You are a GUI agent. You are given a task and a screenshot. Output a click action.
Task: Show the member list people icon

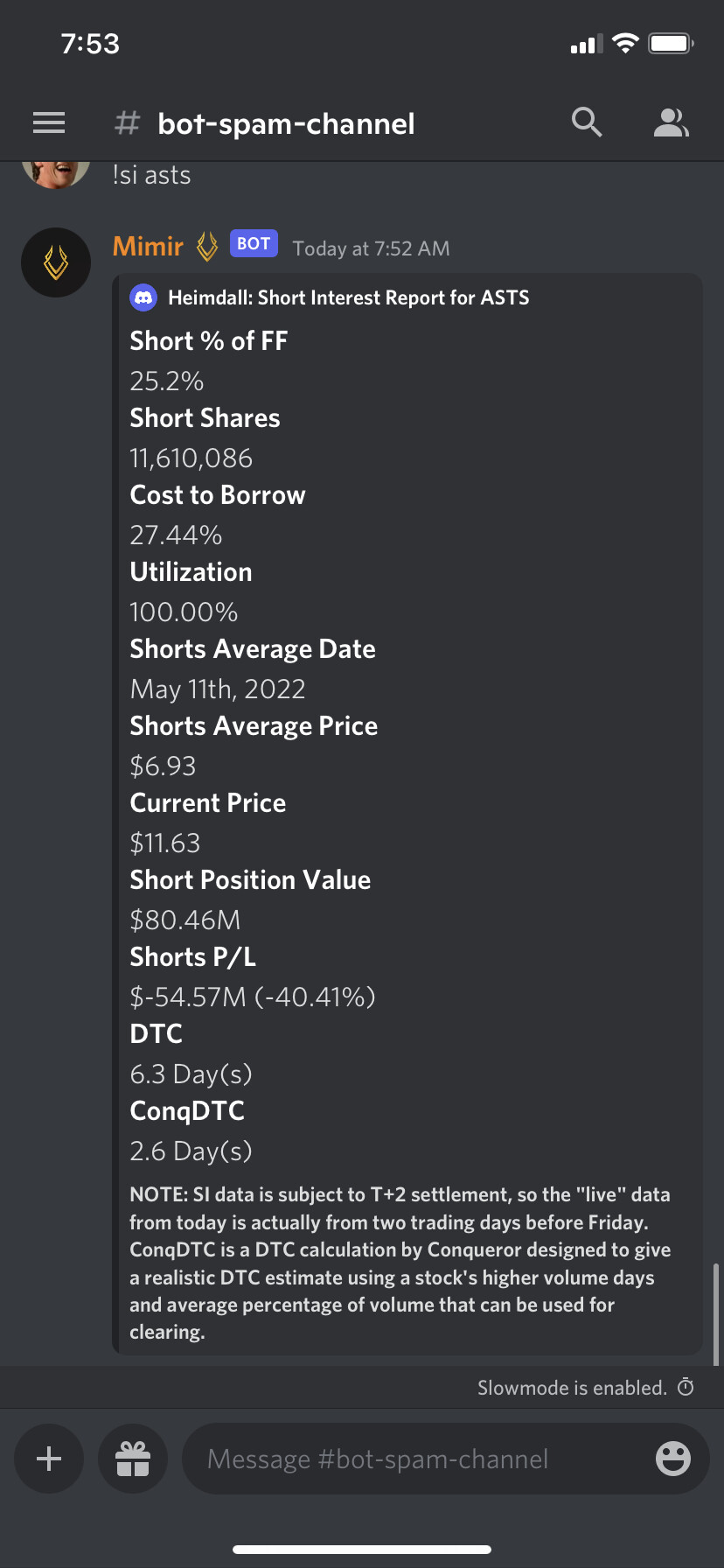point(672,123)
